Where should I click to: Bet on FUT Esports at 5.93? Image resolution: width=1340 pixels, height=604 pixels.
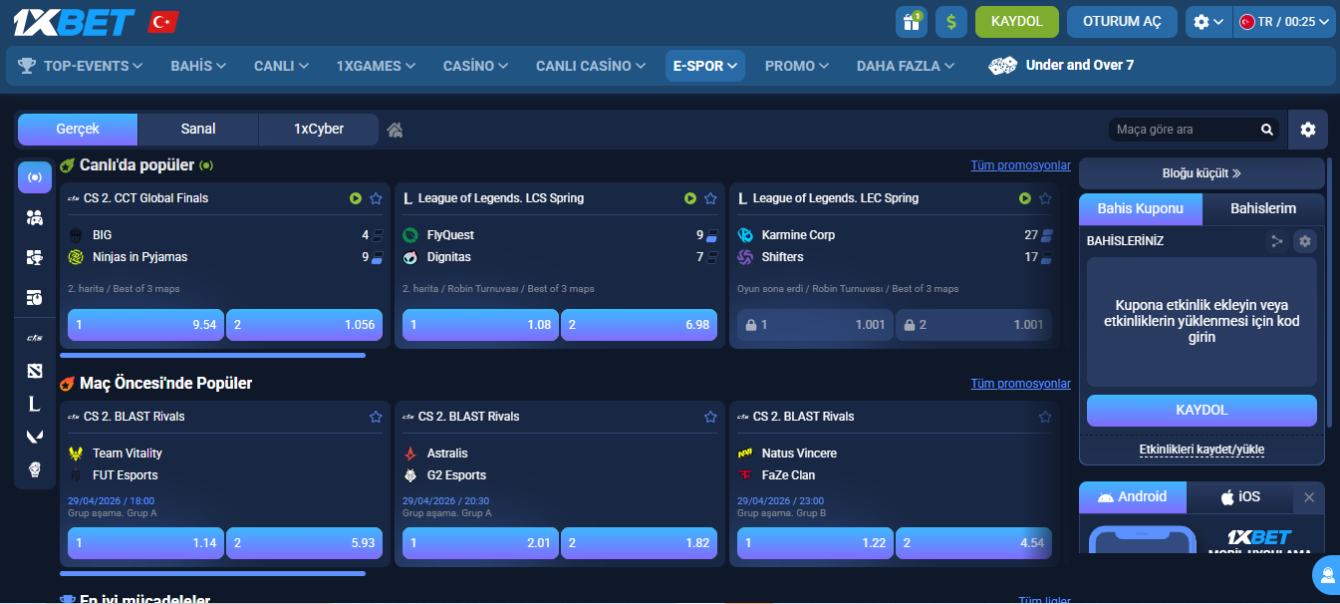coord(304,543)
